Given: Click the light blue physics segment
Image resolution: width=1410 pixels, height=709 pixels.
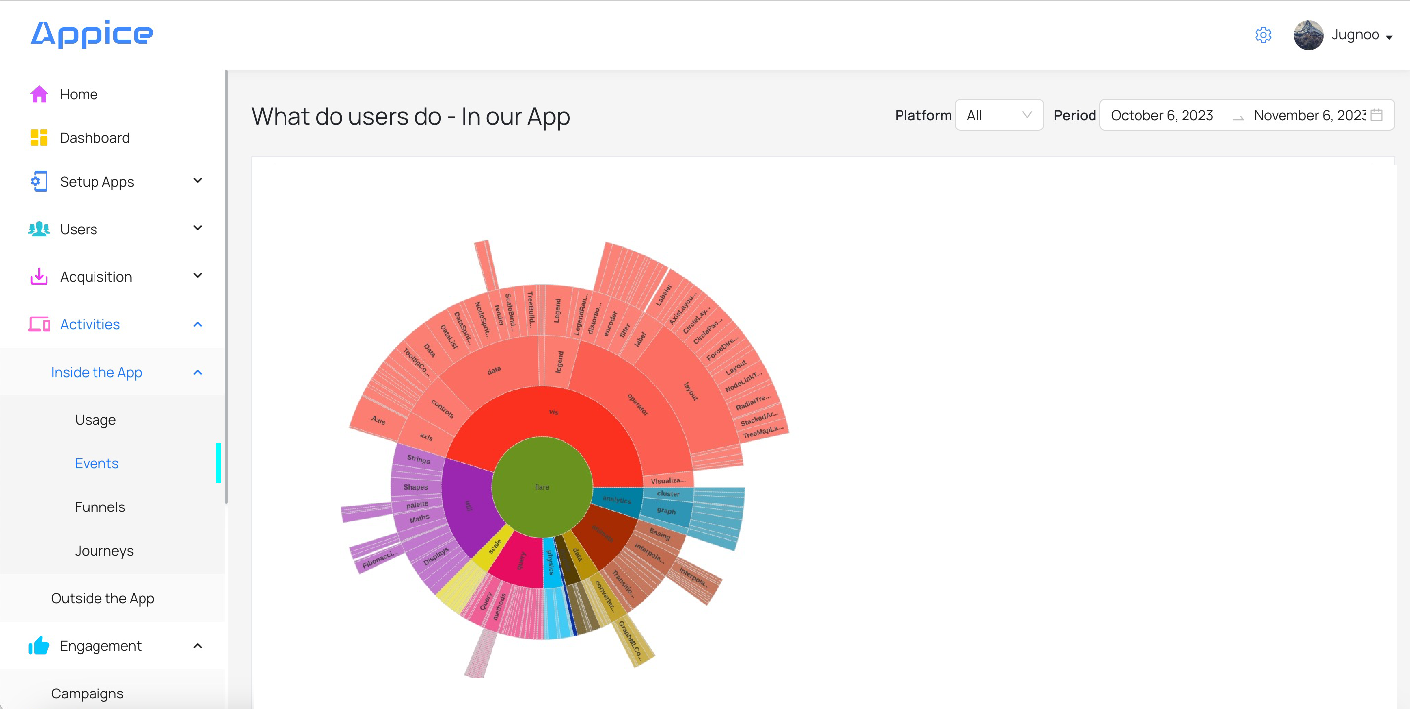Looking at the screenshot, I should pos(551,564).
